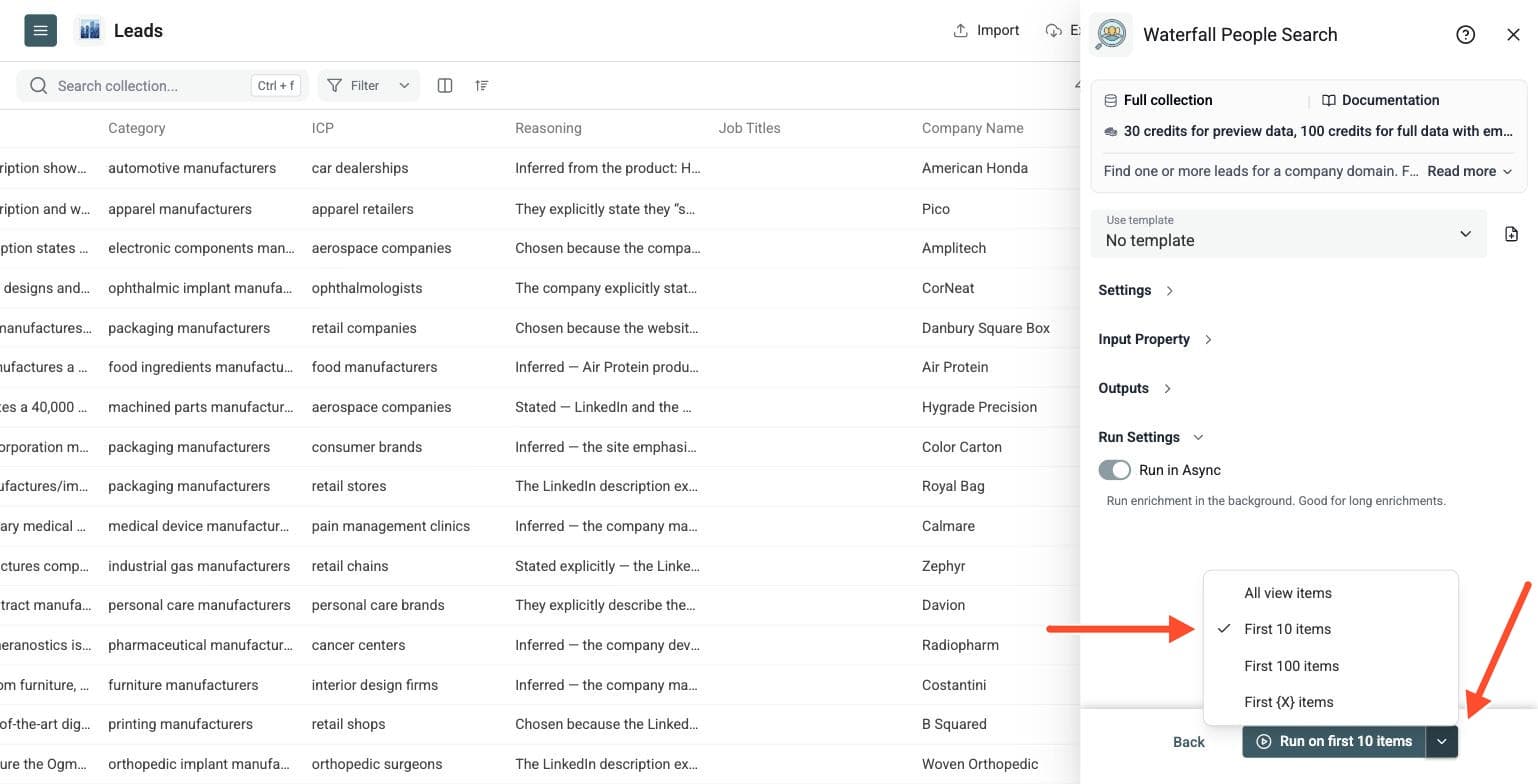
Task: Click the American Honda company cell
Action: coord(975,168)
